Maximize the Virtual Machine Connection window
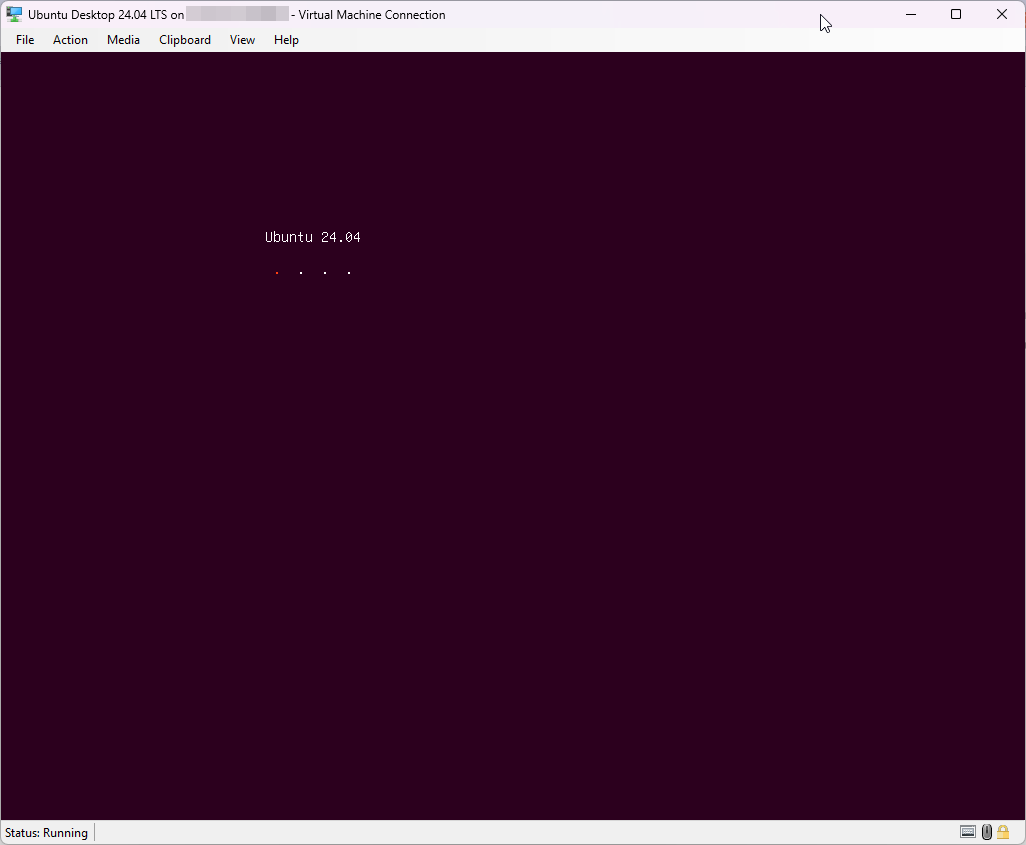 955,14
